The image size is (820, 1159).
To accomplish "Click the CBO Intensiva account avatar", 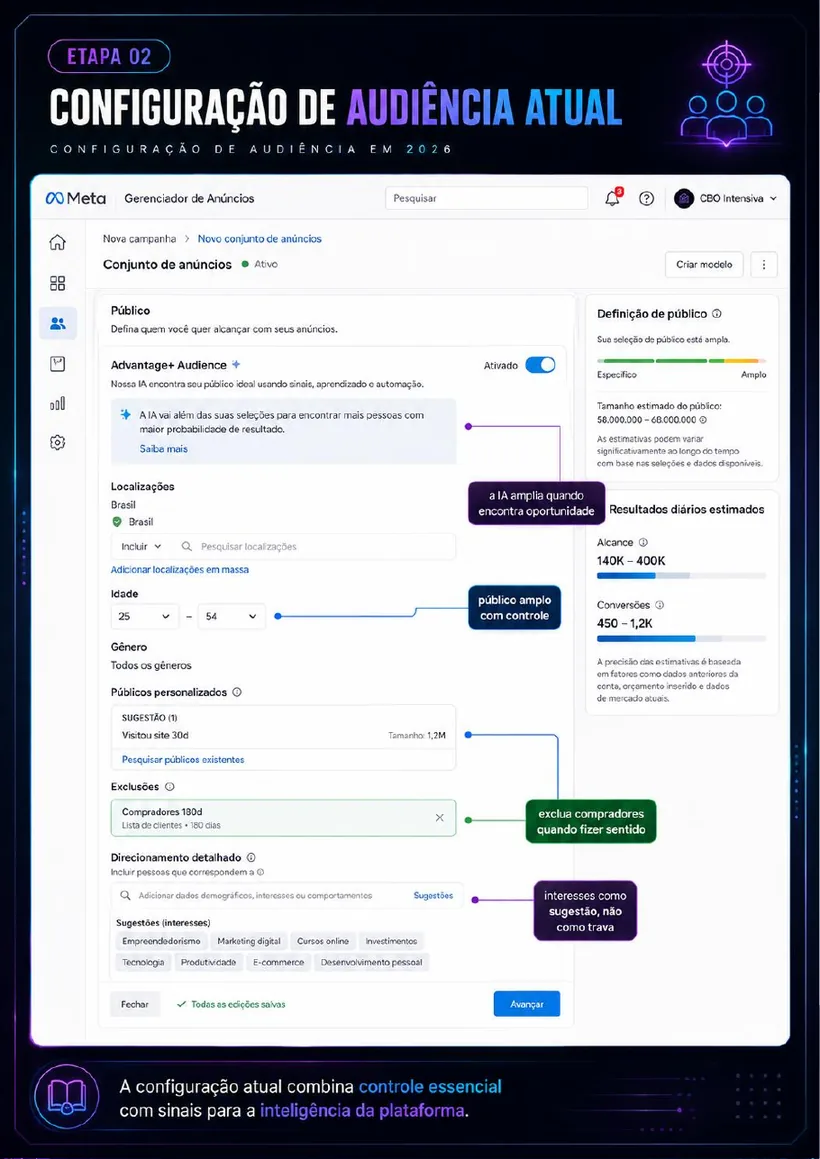I will (x=684, y=198).
